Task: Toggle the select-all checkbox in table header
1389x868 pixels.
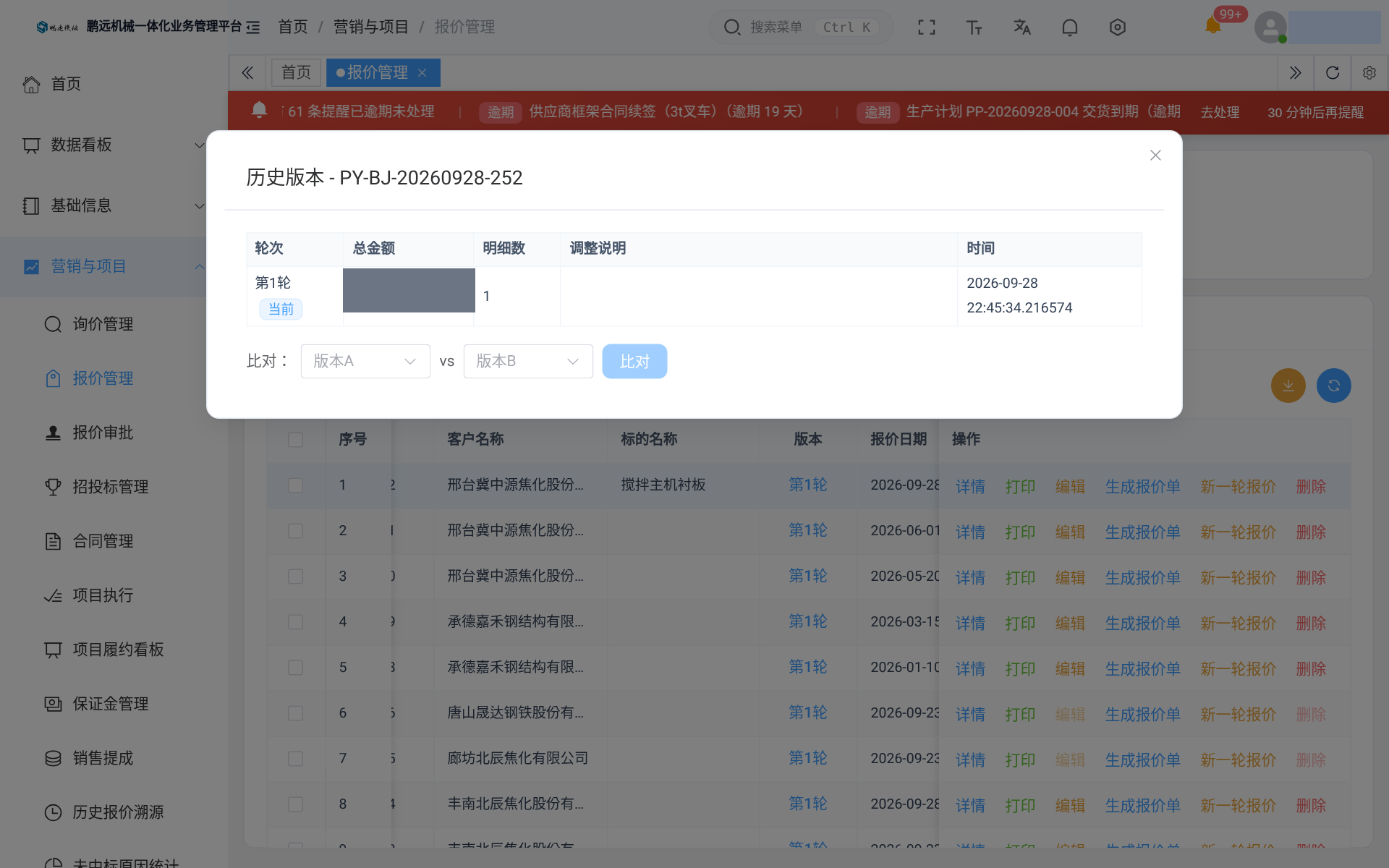Action: (x=295, y=440)
